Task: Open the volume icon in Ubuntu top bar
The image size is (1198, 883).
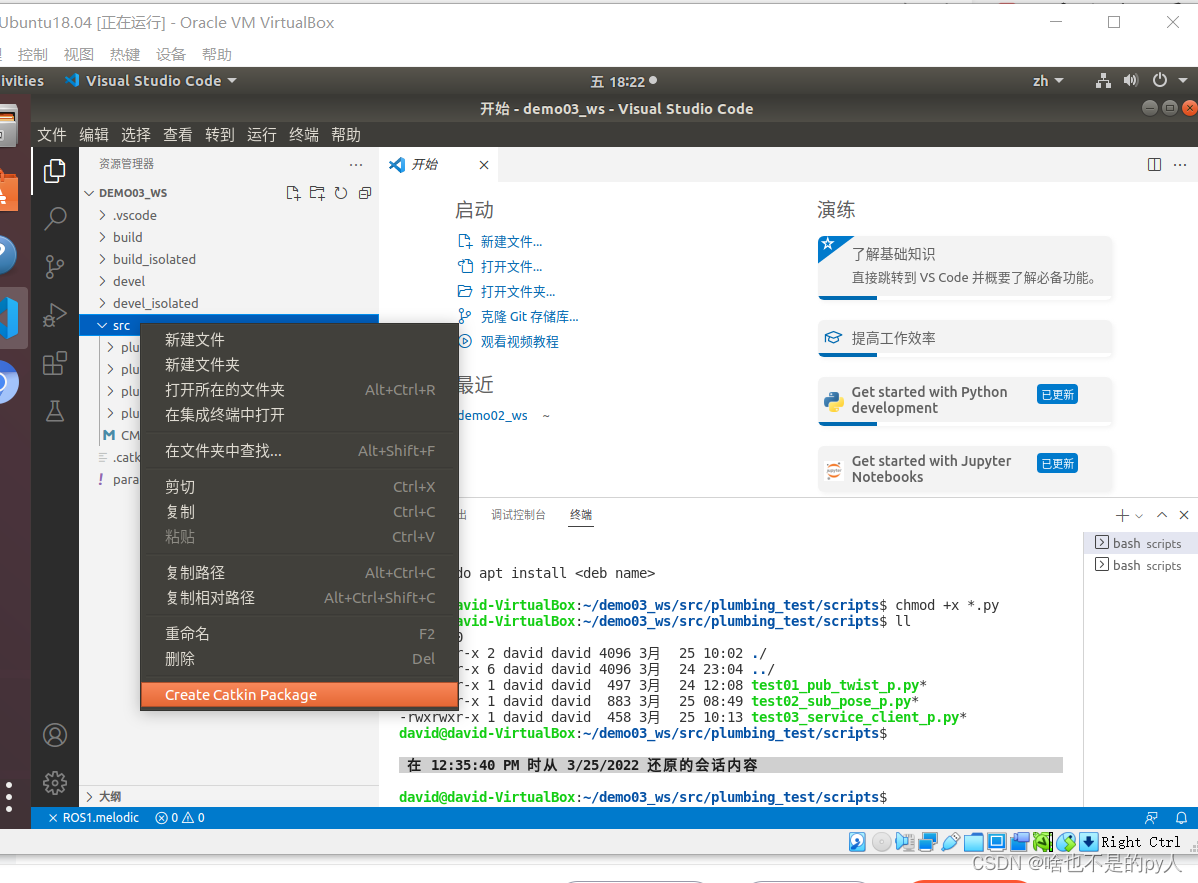Action: pyautogui.click(x=1131, y=80)
